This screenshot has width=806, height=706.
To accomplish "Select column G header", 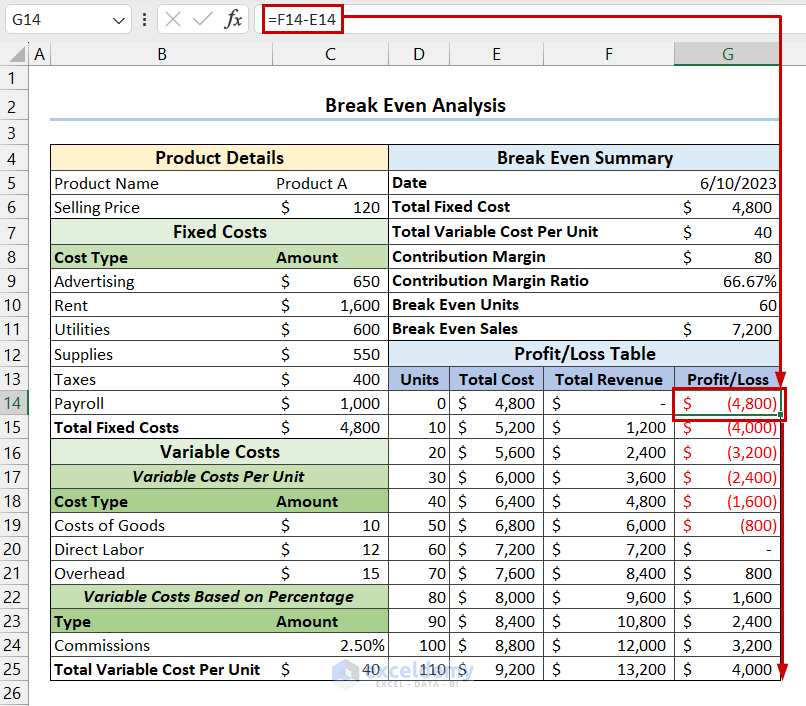I will (x=727, y=54).
